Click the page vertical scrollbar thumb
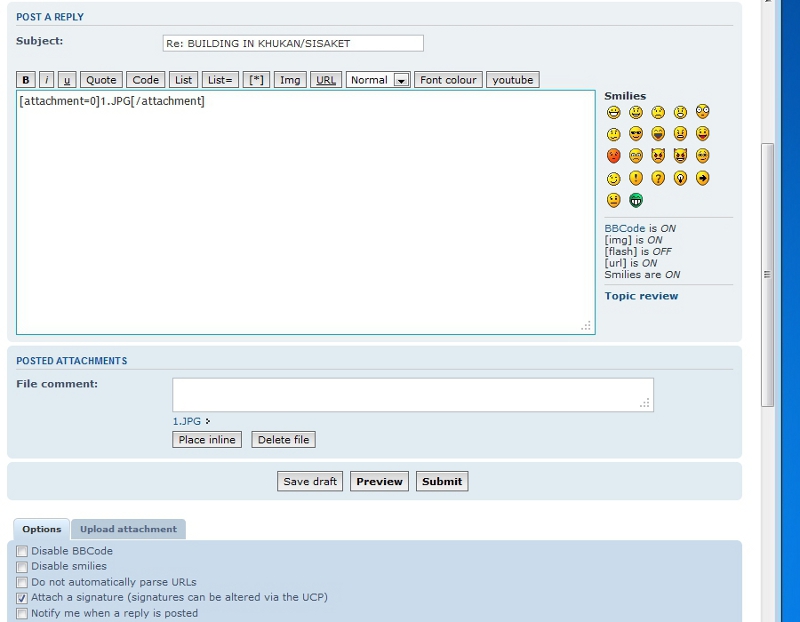Viewport: 800px width, 622px height. point(767,273)
